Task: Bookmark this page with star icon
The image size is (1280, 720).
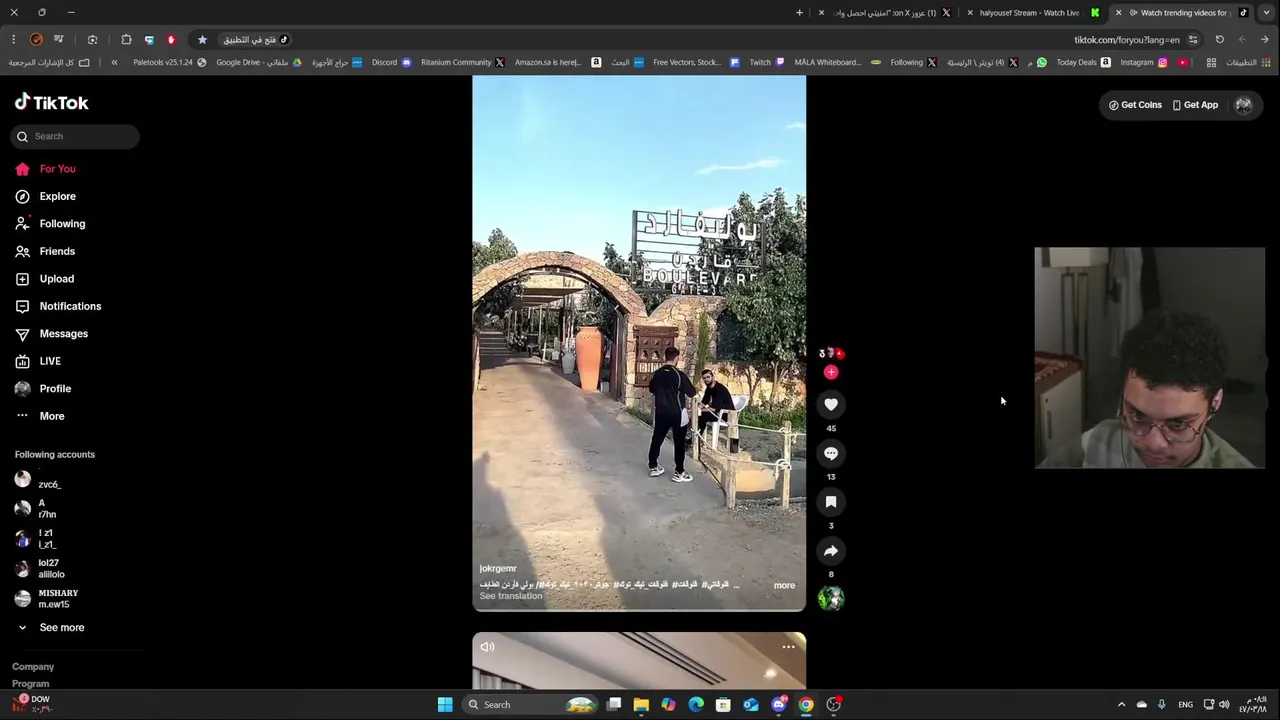Action: pyautogui.click(x=202, y=40)
